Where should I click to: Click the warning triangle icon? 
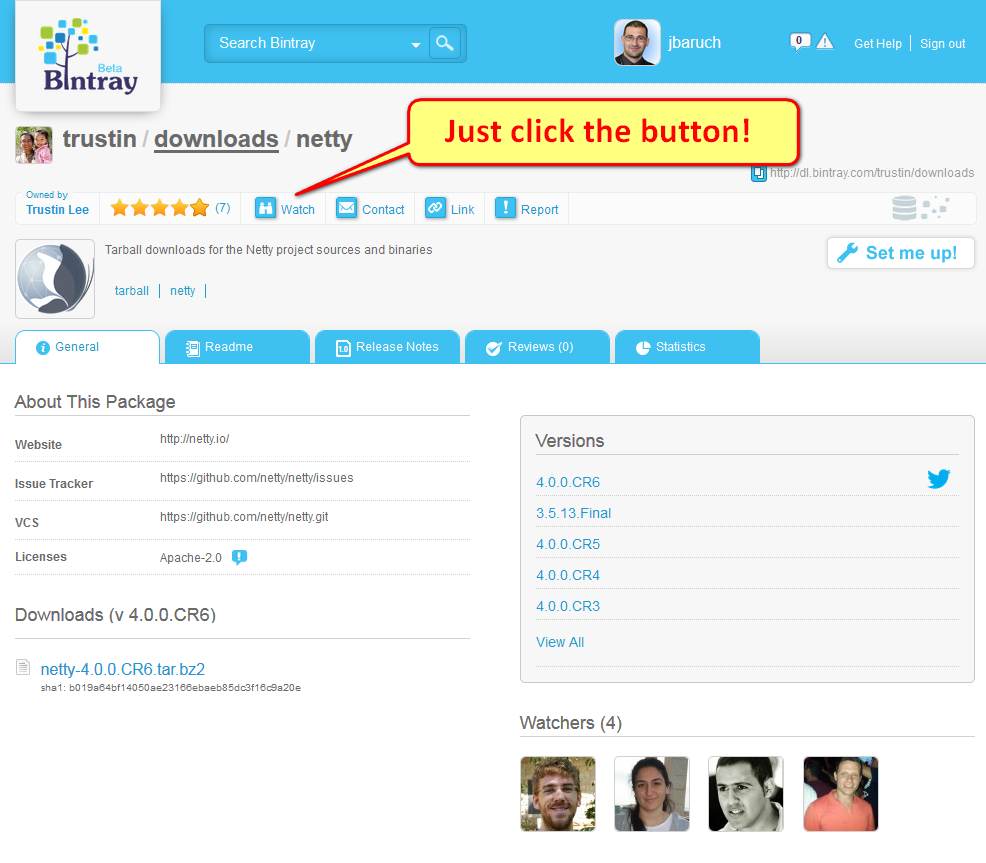point(825,42)
